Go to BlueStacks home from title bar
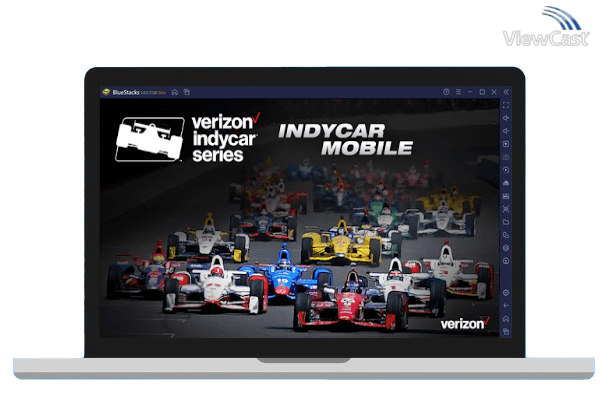 pyautogui.click(x=175, y=92)
